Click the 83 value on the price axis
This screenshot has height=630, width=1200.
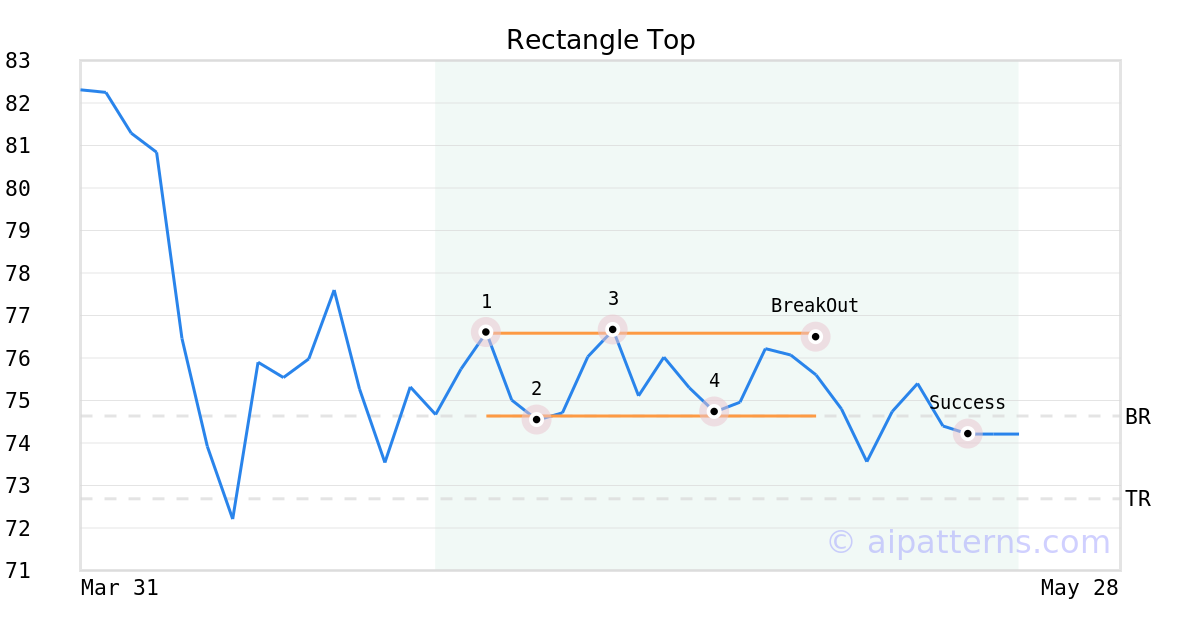point(18,61)
